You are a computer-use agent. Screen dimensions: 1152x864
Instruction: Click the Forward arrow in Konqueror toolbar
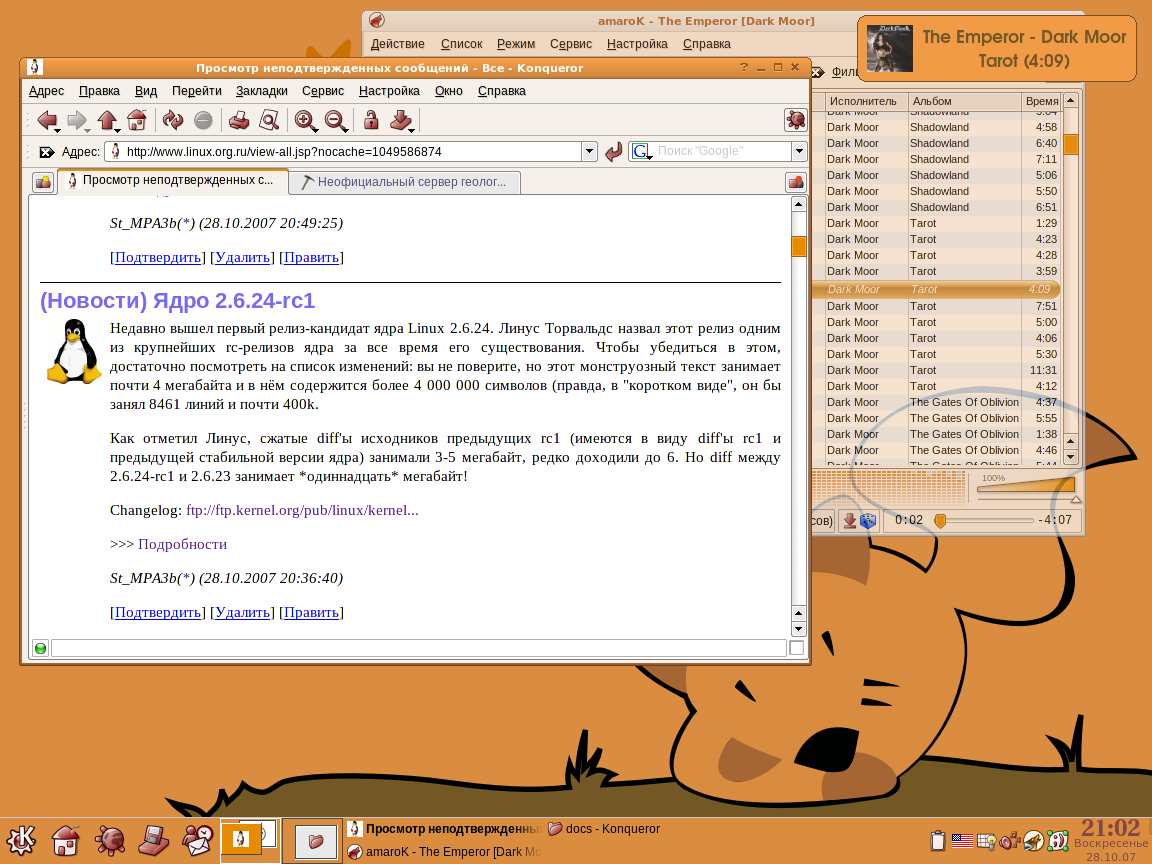click(x=77, y=120)
